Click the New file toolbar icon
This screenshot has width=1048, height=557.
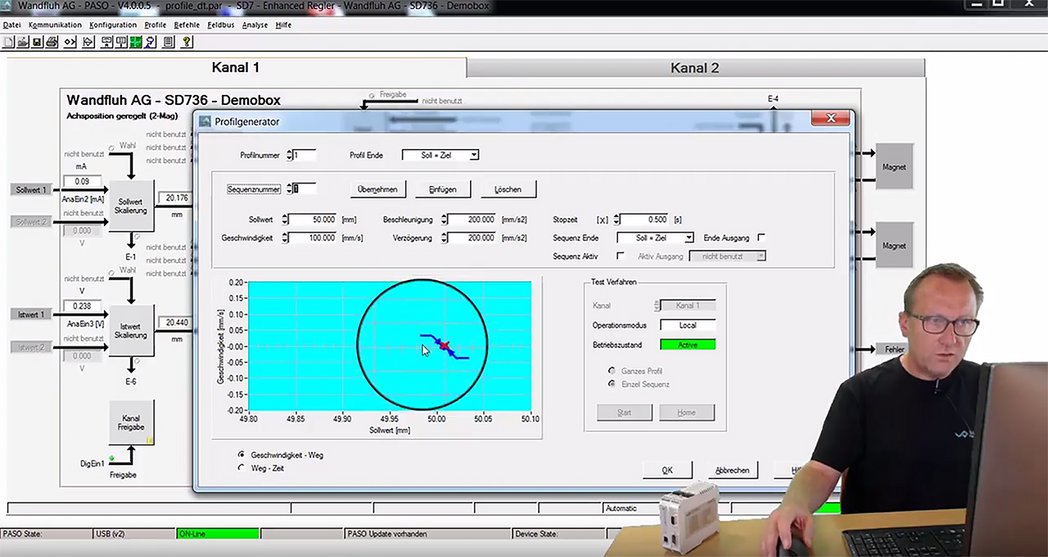8,42
